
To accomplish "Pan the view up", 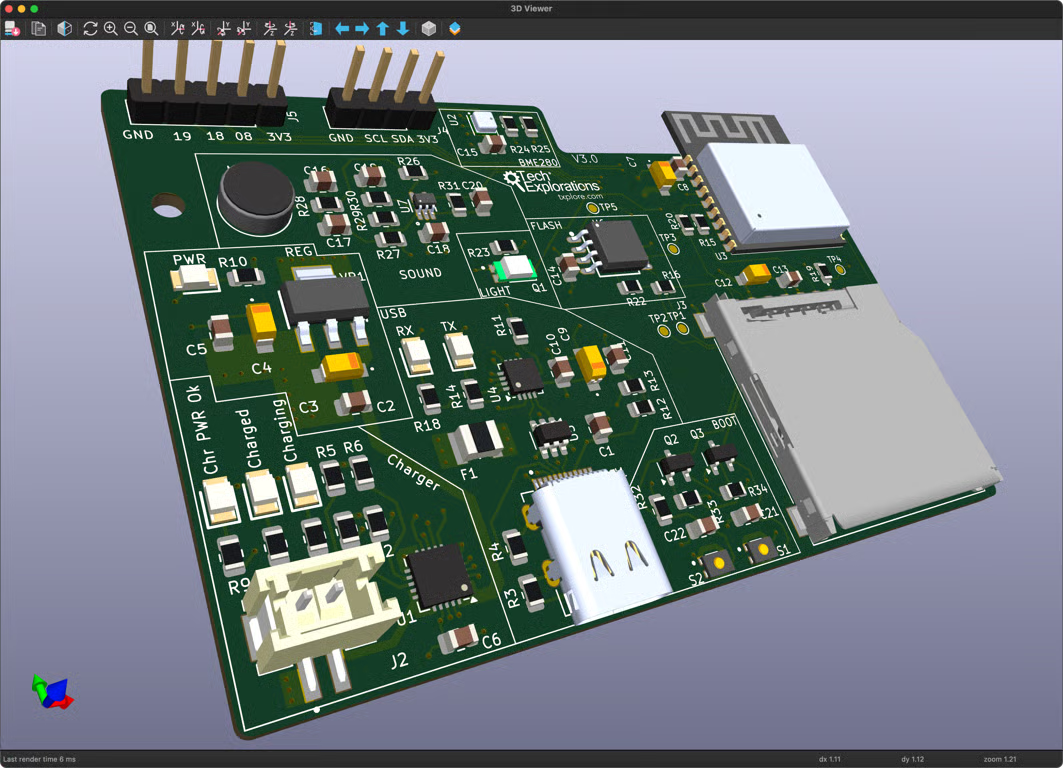I will click(382, 28).
